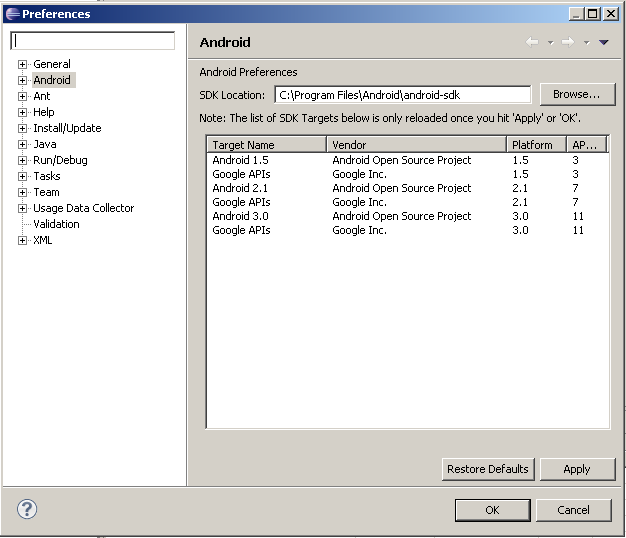Select Google APIs row for platform 3.0
626x538 pixels.
[408, 230]
